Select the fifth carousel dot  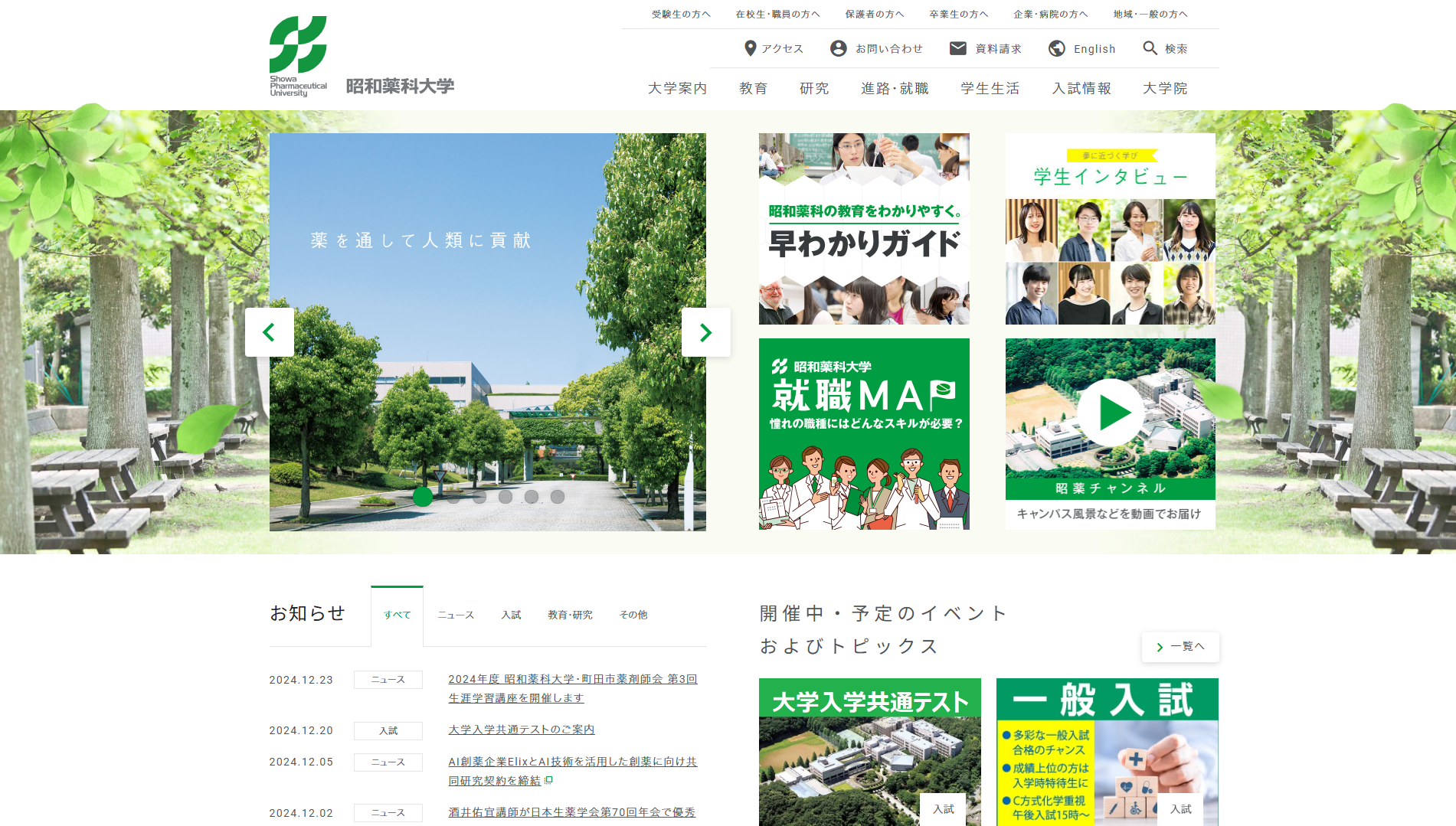click(x=532, y=497)
